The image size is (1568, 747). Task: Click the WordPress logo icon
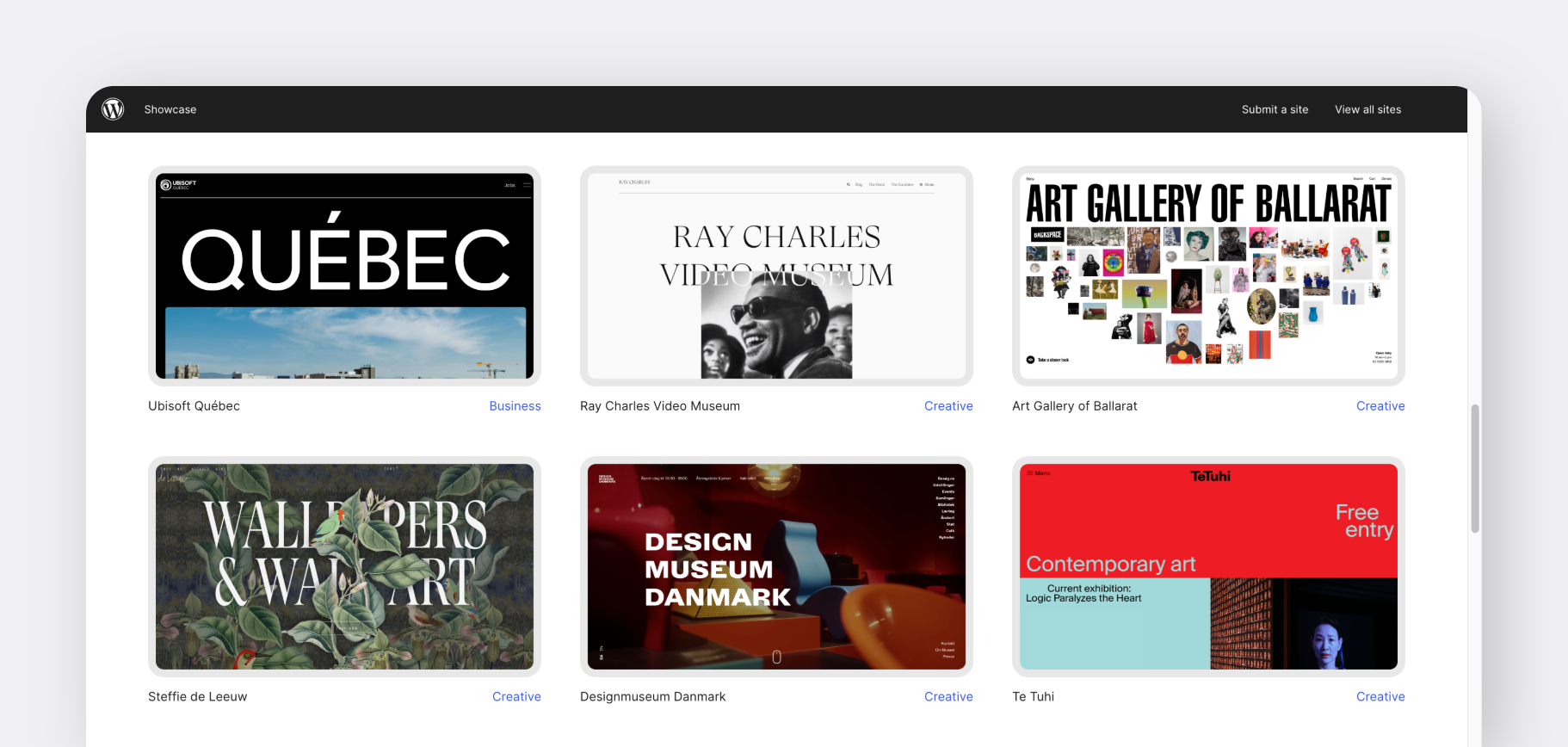(x=113, y=109)
